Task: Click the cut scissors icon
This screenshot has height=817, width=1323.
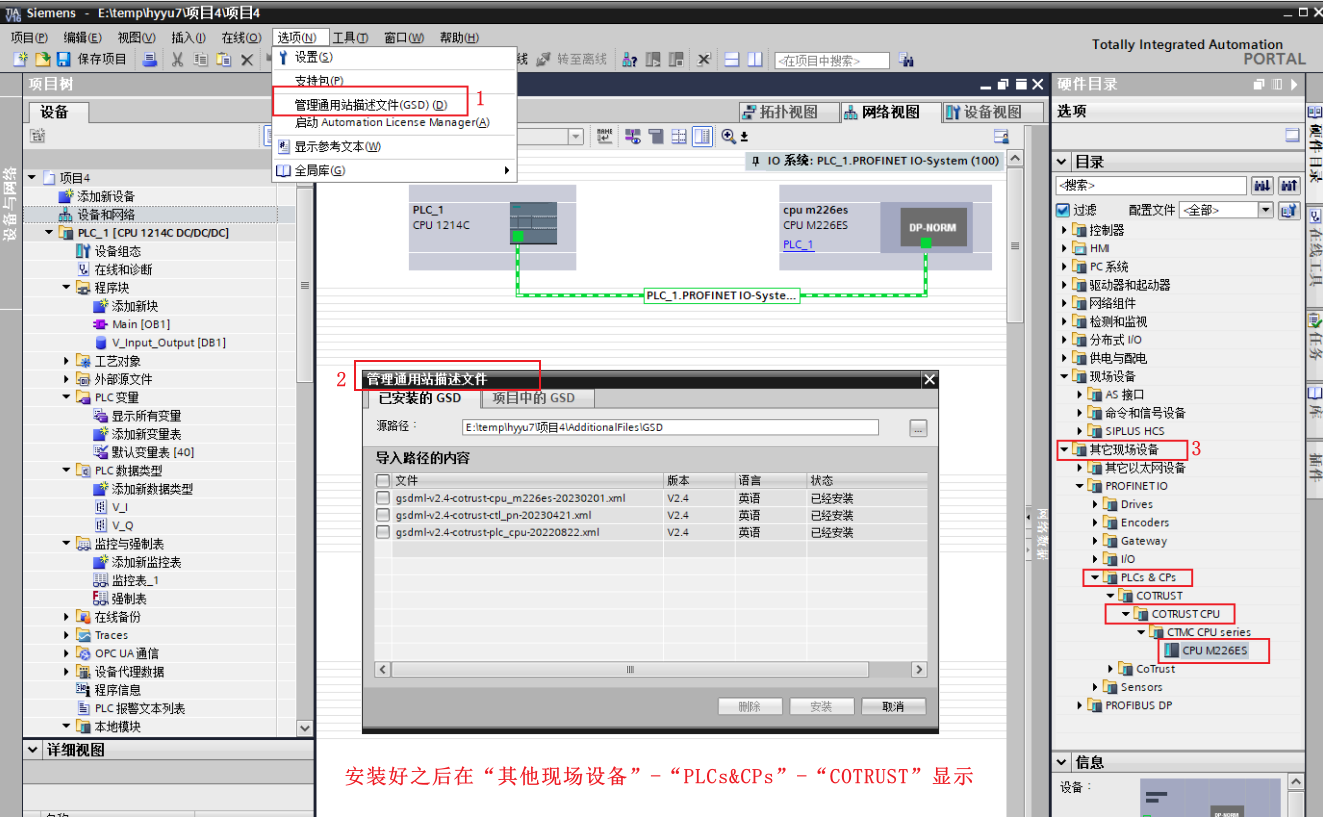Action: click(x=177, y=59)
